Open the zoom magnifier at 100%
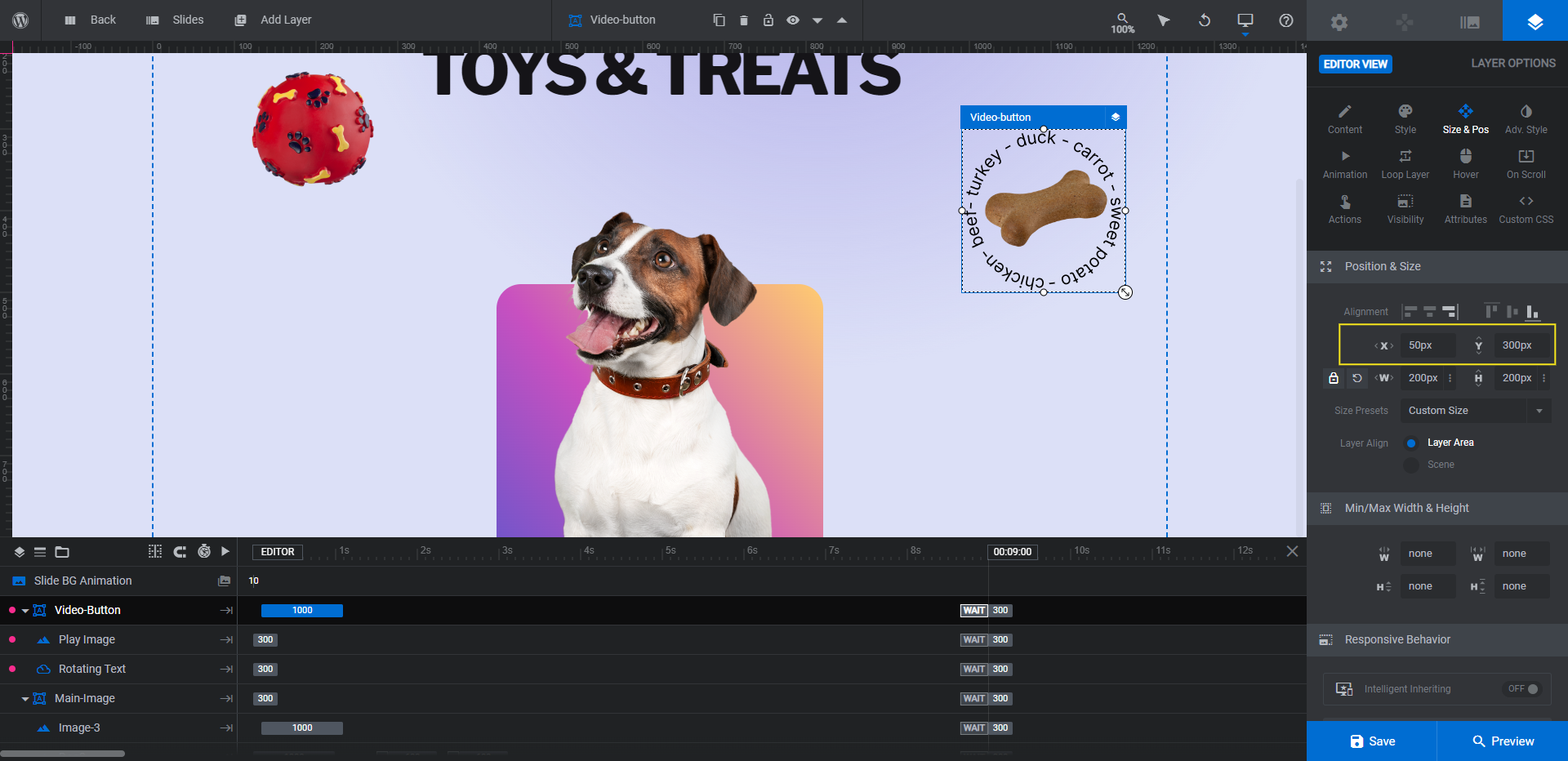The image size is (1568, 761). coord(1122,22)
